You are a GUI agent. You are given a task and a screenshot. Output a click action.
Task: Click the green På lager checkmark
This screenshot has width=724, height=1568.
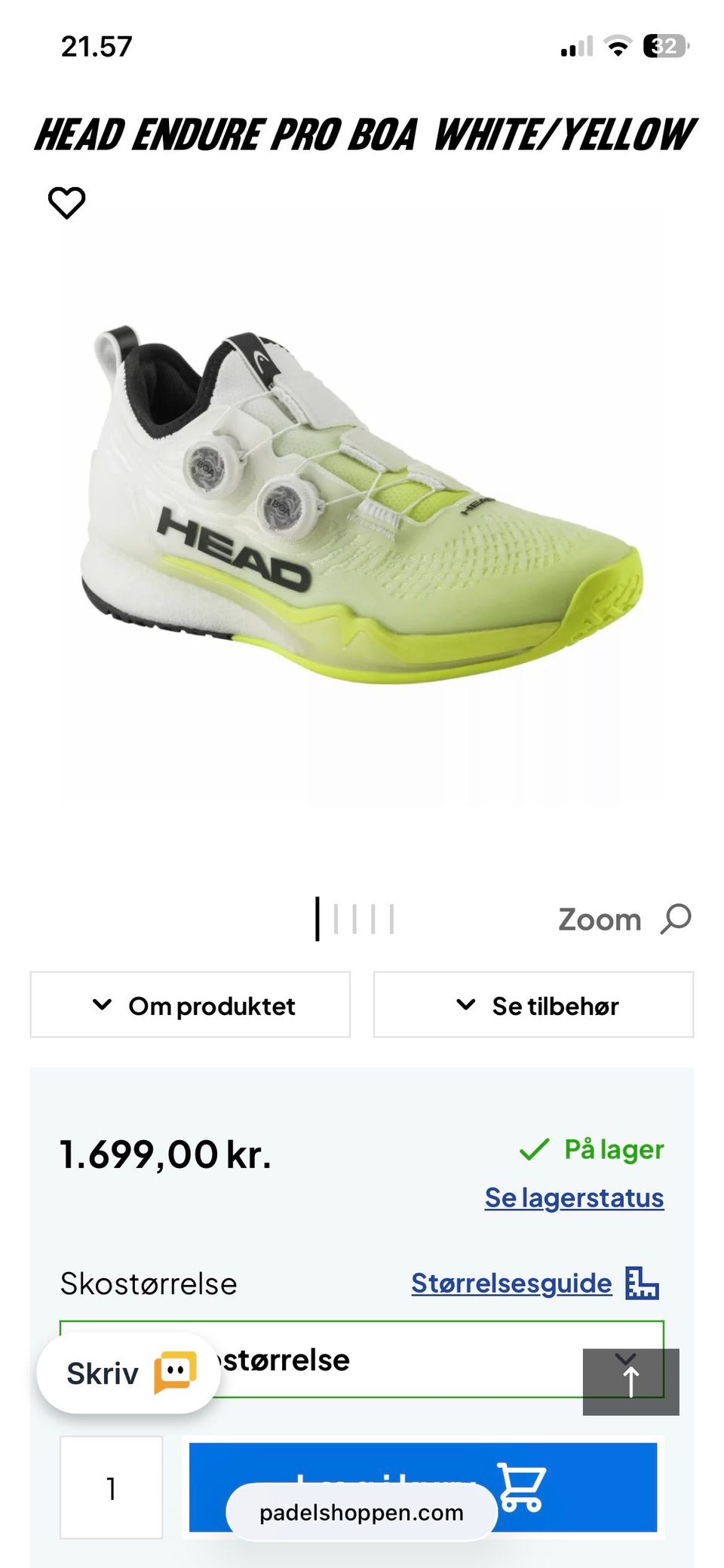[x=534, y=1150]
